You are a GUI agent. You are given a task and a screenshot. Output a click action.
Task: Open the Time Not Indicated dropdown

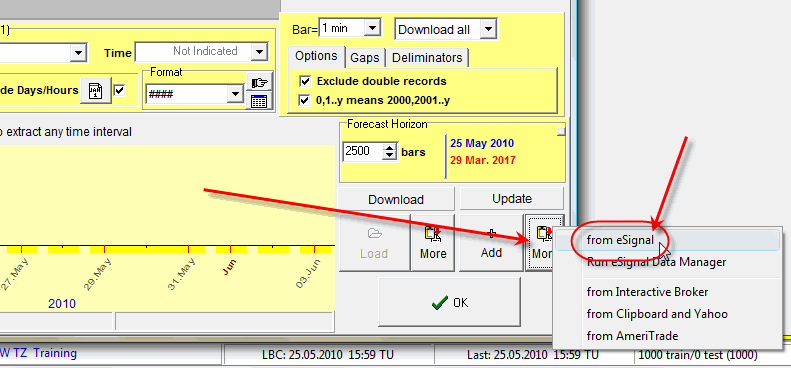click(259, 51)
